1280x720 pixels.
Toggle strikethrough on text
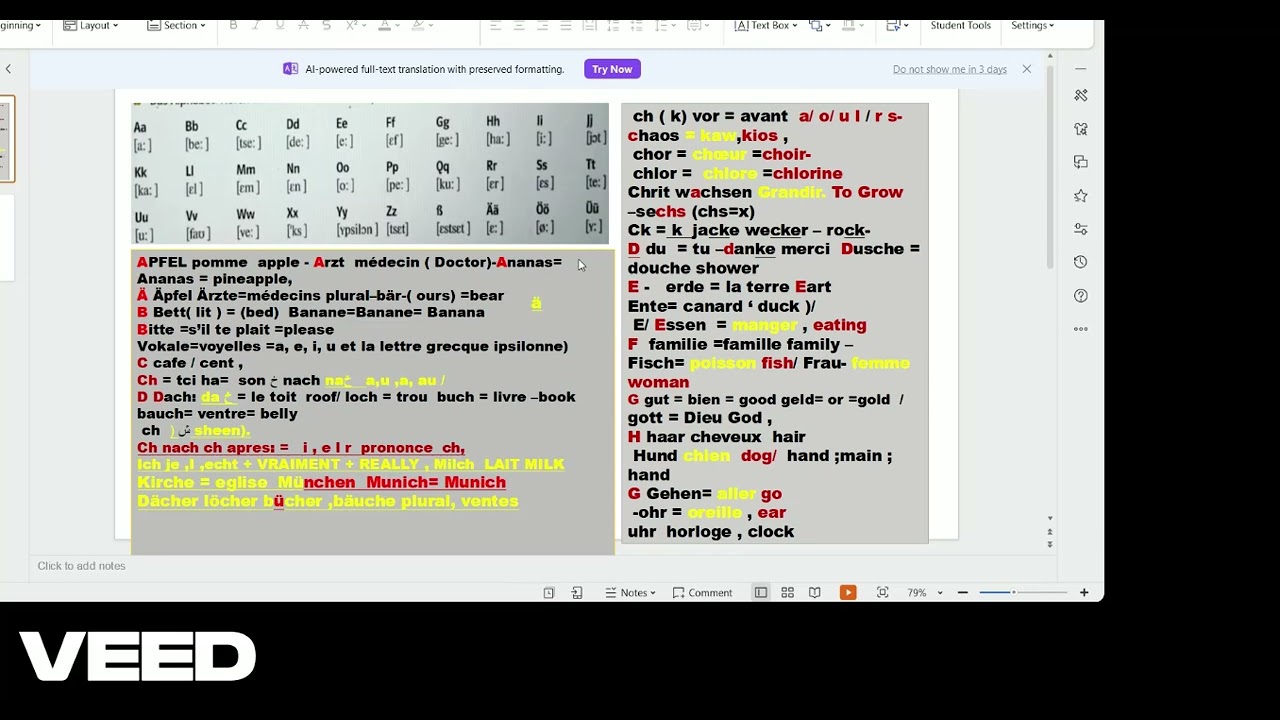tap(303, 25)
